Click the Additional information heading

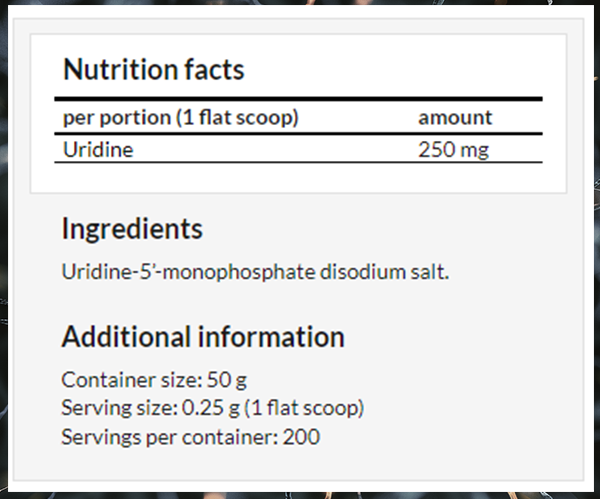pyautogui.click(x=203, y=337)
